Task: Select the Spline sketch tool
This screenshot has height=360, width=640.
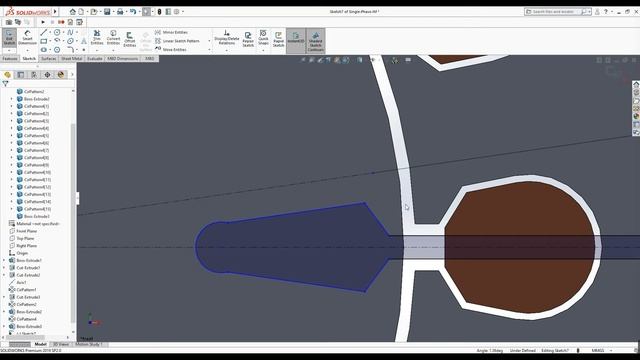Action: [70, 32]
